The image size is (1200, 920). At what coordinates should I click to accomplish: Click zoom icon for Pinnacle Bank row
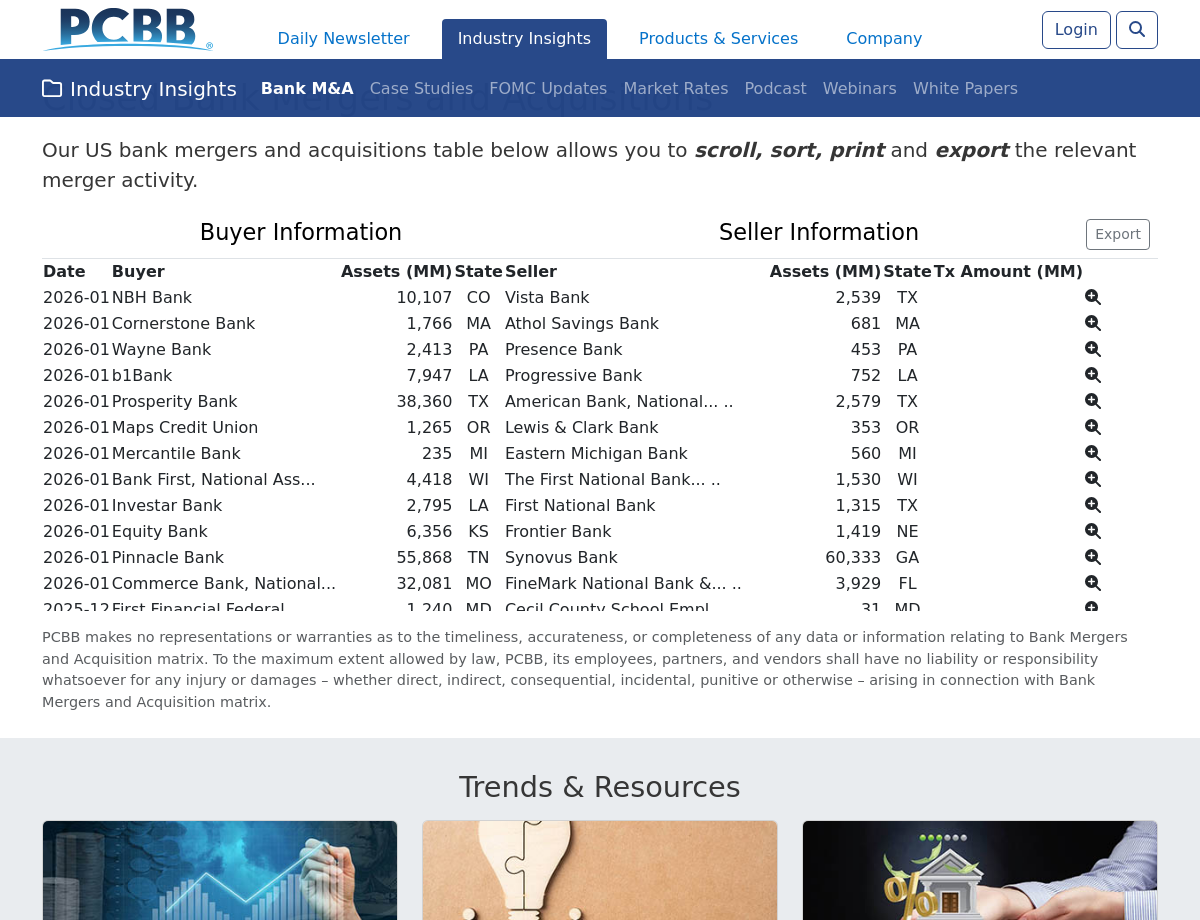point(1092,557)
